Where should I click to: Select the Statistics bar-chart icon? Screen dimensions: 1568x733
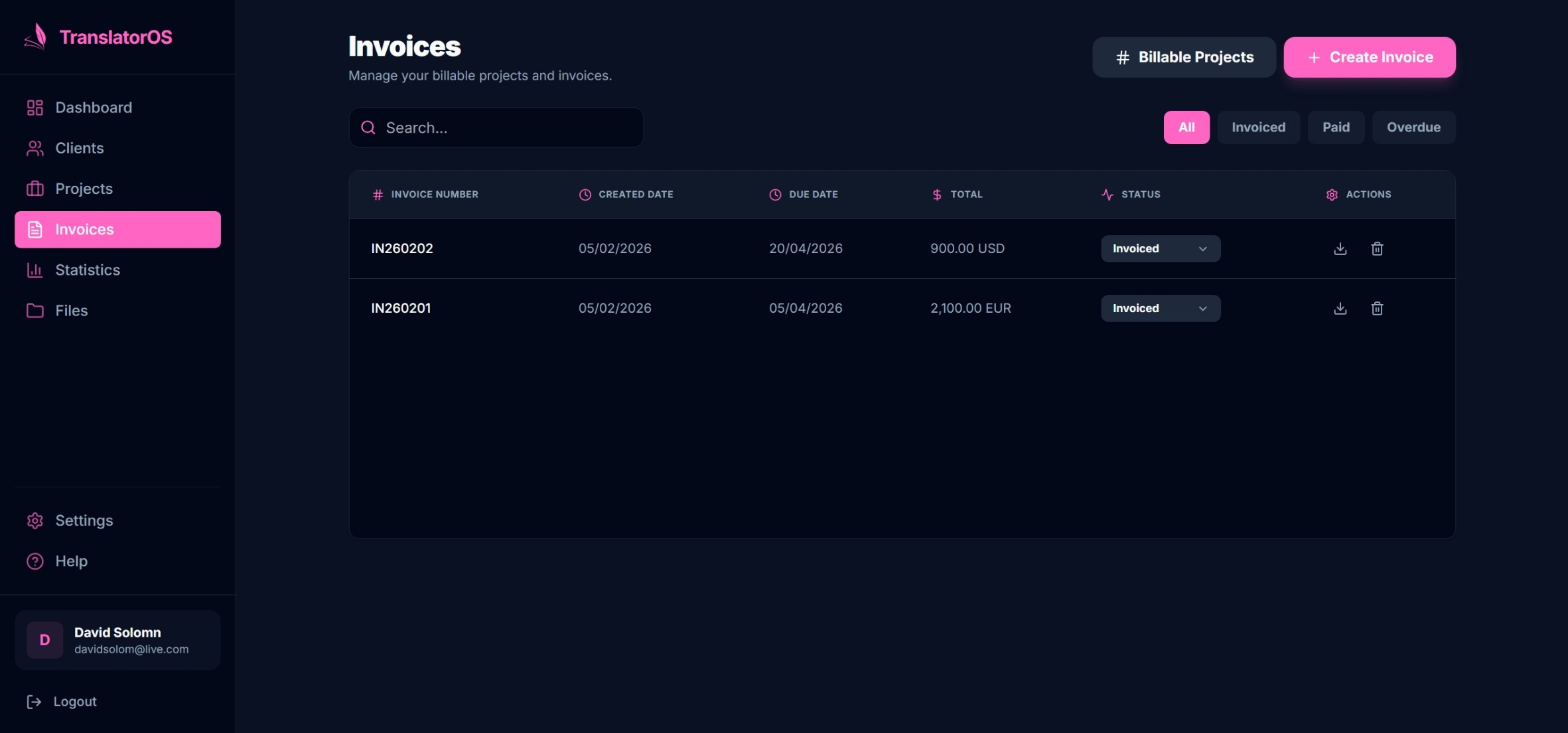35,270
